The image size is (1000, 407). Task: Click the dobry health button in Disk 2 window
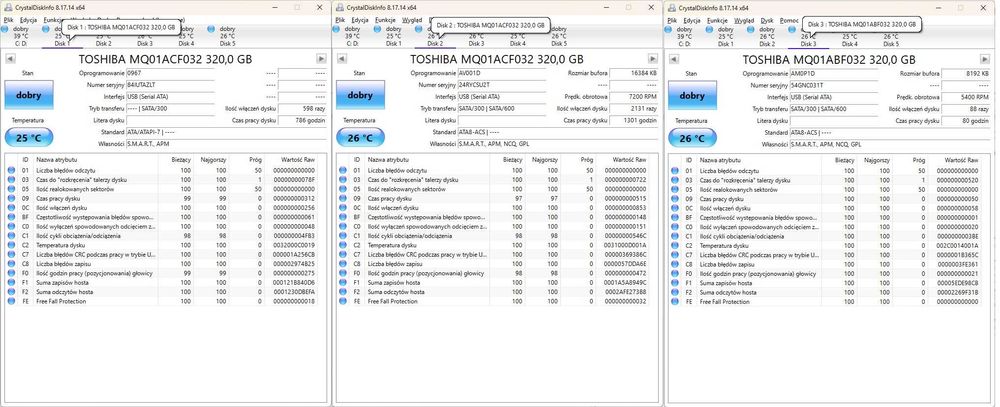[x=360, y=95]
